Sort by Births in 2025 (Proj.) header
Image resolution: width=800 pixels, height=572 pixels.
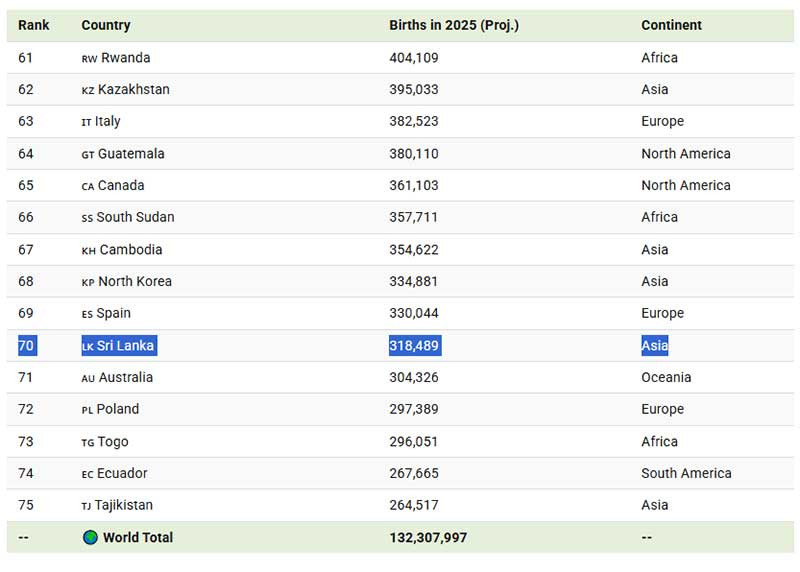click(454, 25)
